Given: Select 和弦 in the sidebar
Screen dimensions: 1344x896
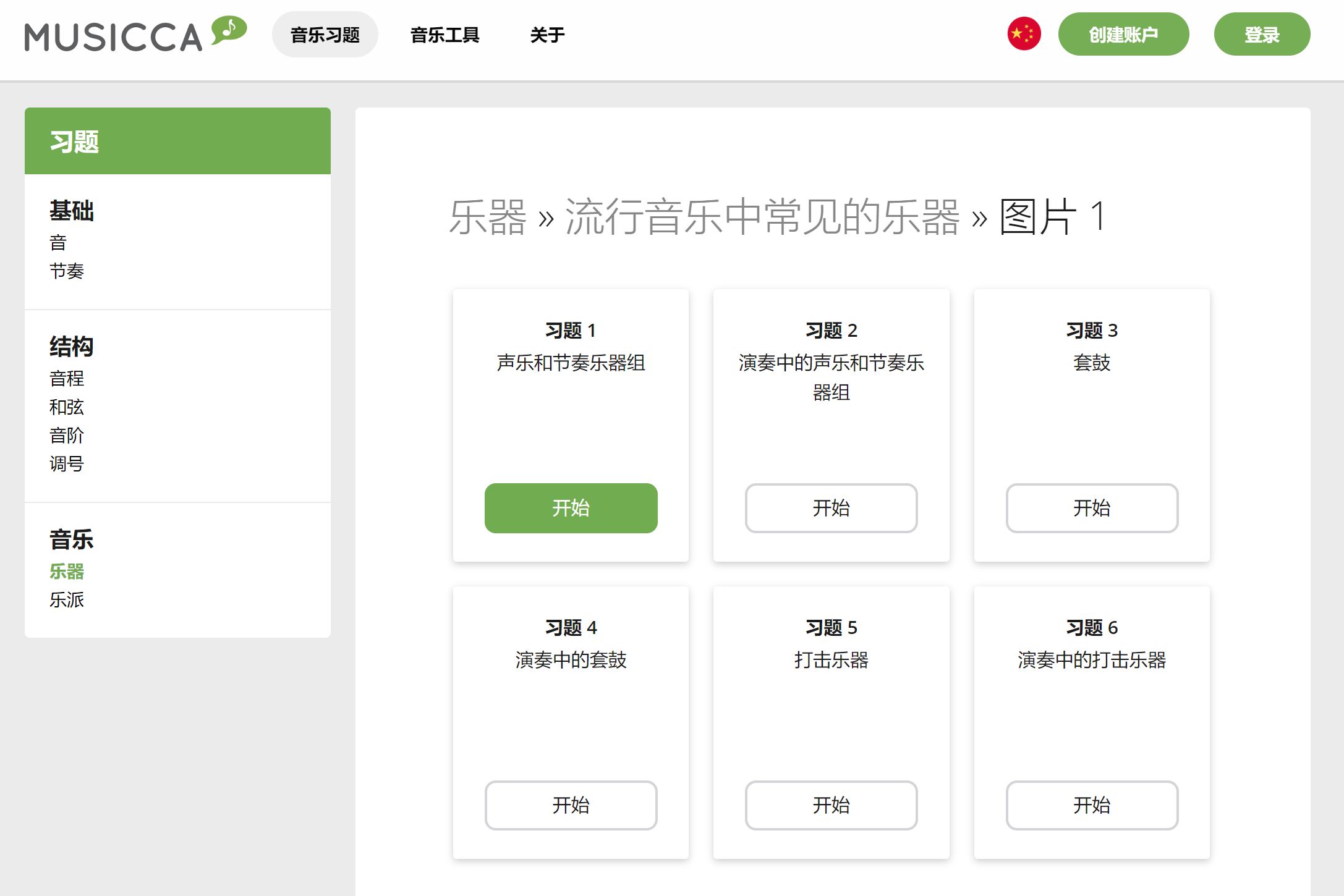Looking at the screenshot, I should [x=67, y=407].
